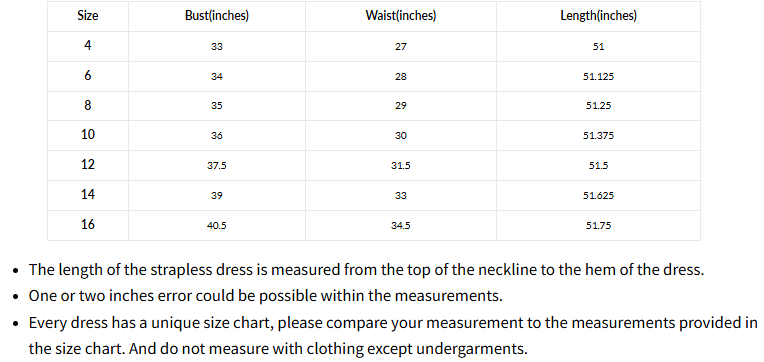Select the size 14 row label
The image size is (764, 362).
[x=88, y=194]
